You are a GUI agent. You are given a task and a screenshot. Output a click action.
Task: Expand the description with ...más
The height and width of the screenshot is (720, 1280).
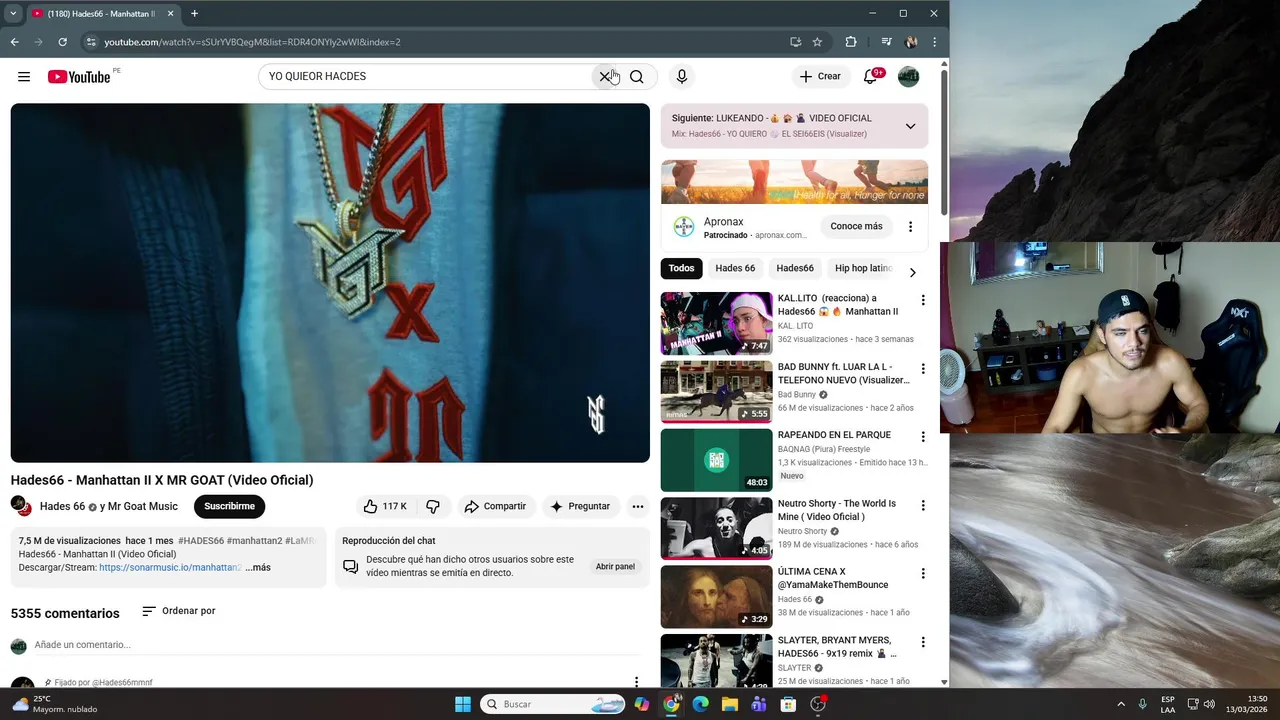click(x=258, y=568)
